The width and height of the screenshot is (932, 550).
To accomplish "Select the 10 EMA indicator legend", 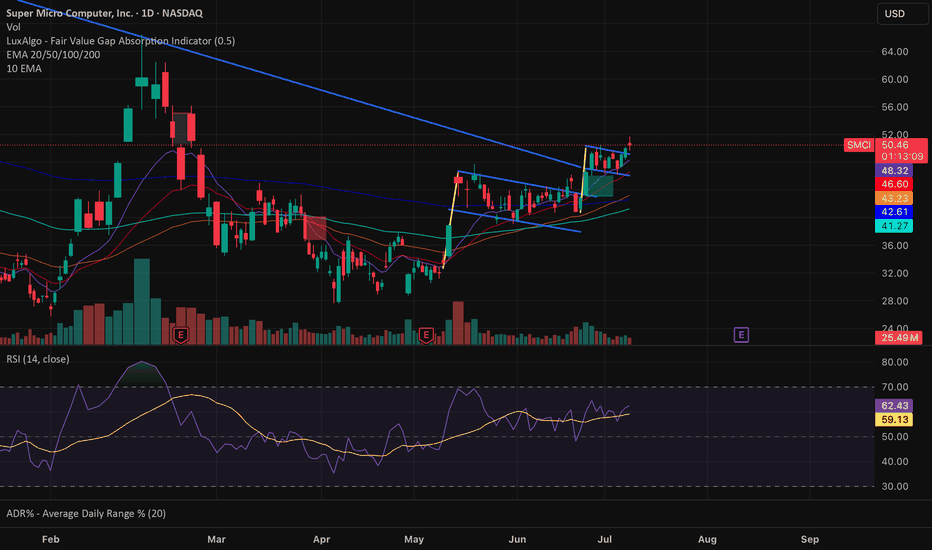I will [24, 68].
